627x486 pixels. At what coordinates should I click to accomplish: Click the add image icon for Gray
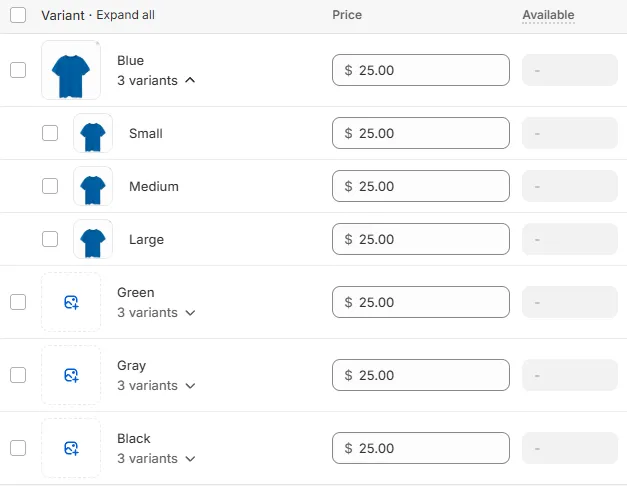coord(71,375)
